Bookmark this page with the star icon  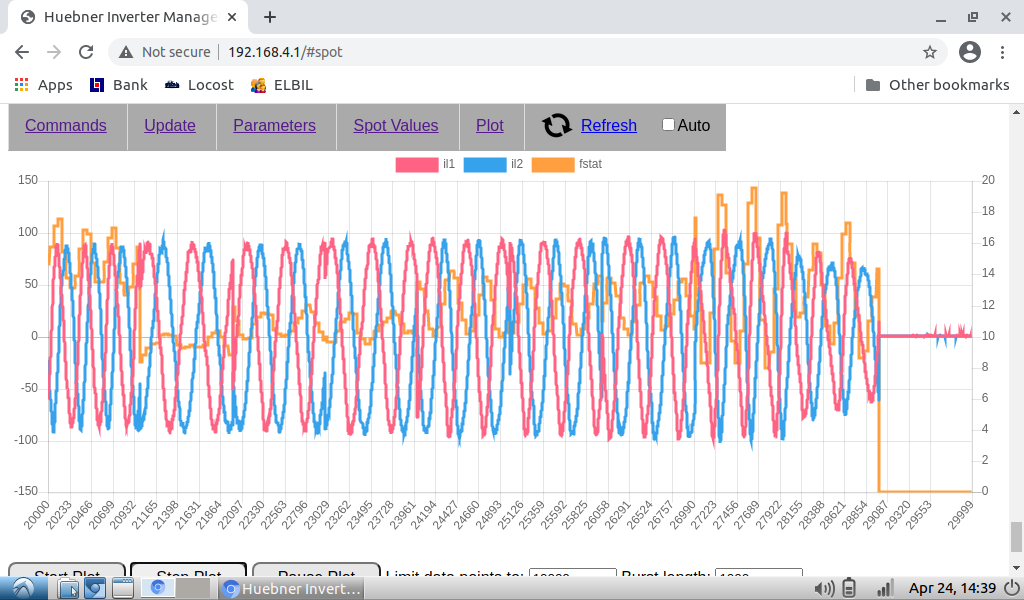pos(930,52)
